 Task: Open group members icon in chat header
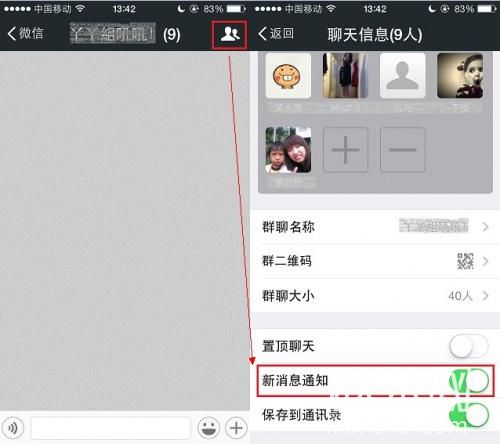229,34
